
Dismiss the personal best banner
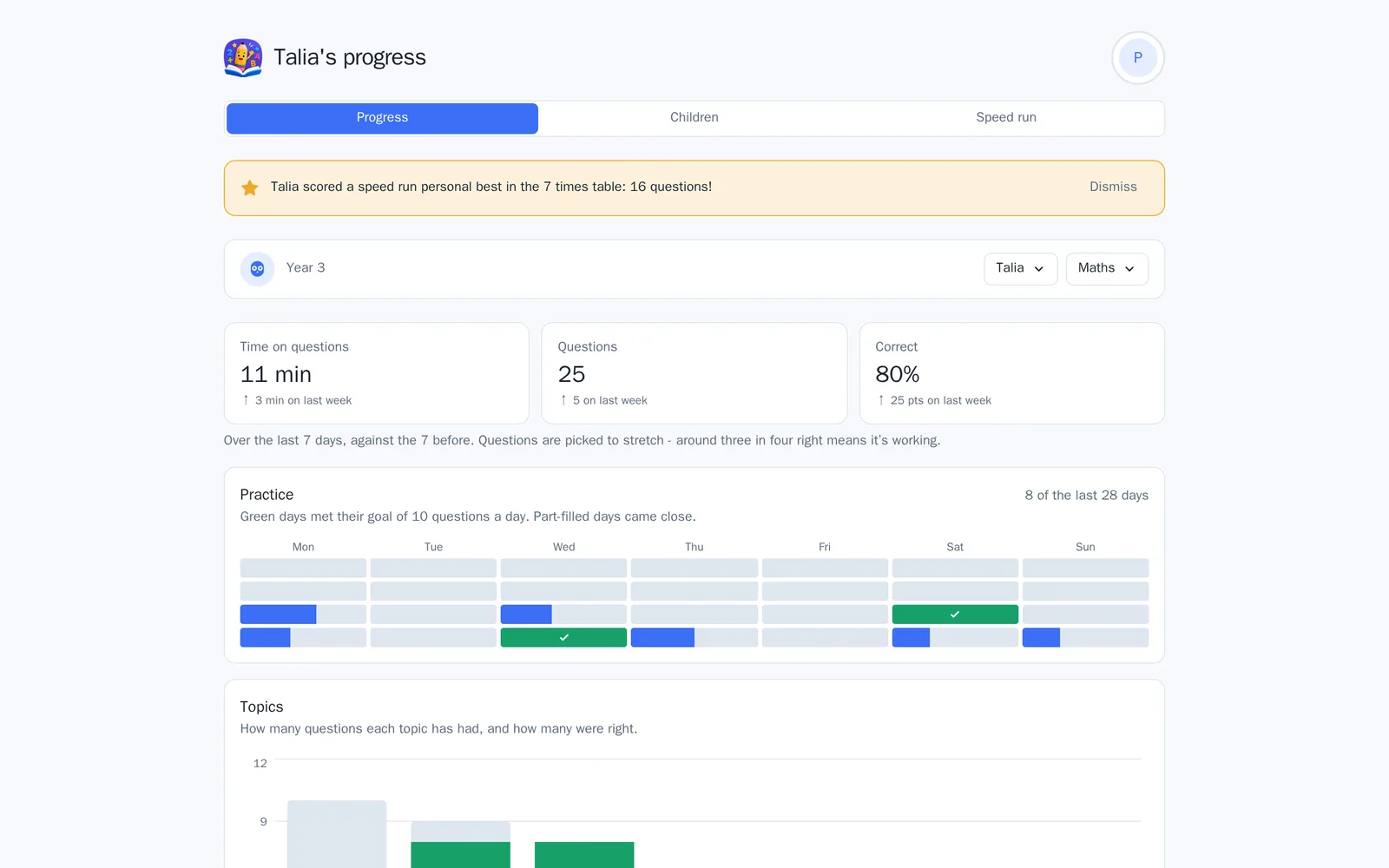pos(1113,187)
